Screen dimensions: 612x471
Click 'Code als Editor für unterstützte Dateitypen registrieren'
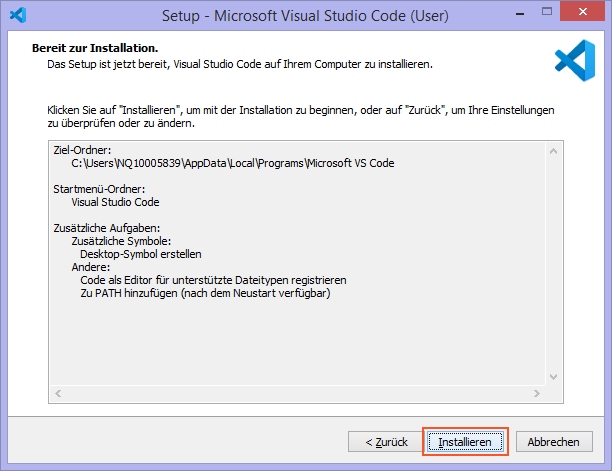click(213, 280)
